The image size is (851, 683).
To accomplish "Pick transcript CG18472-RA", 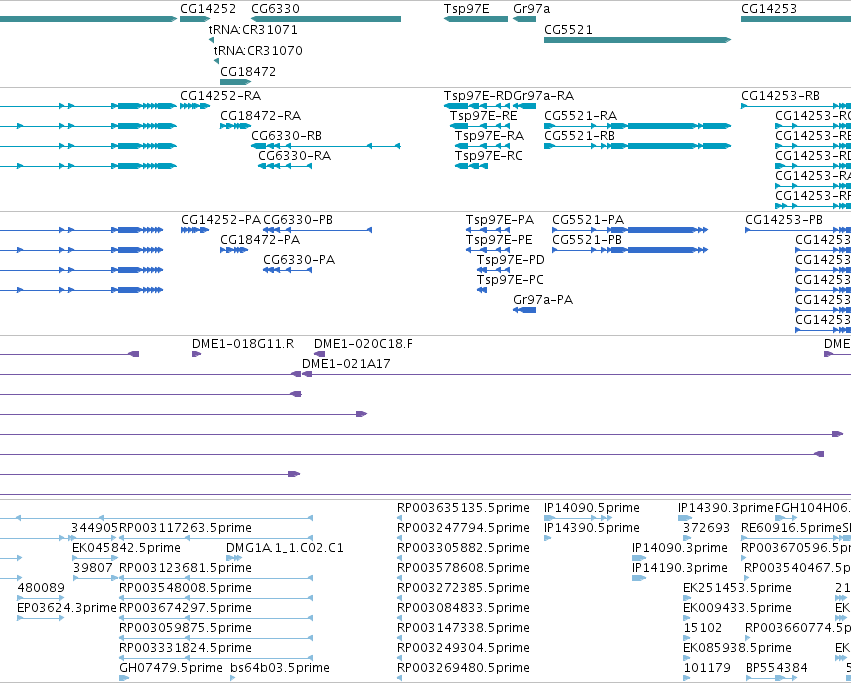I will (261, 116).
